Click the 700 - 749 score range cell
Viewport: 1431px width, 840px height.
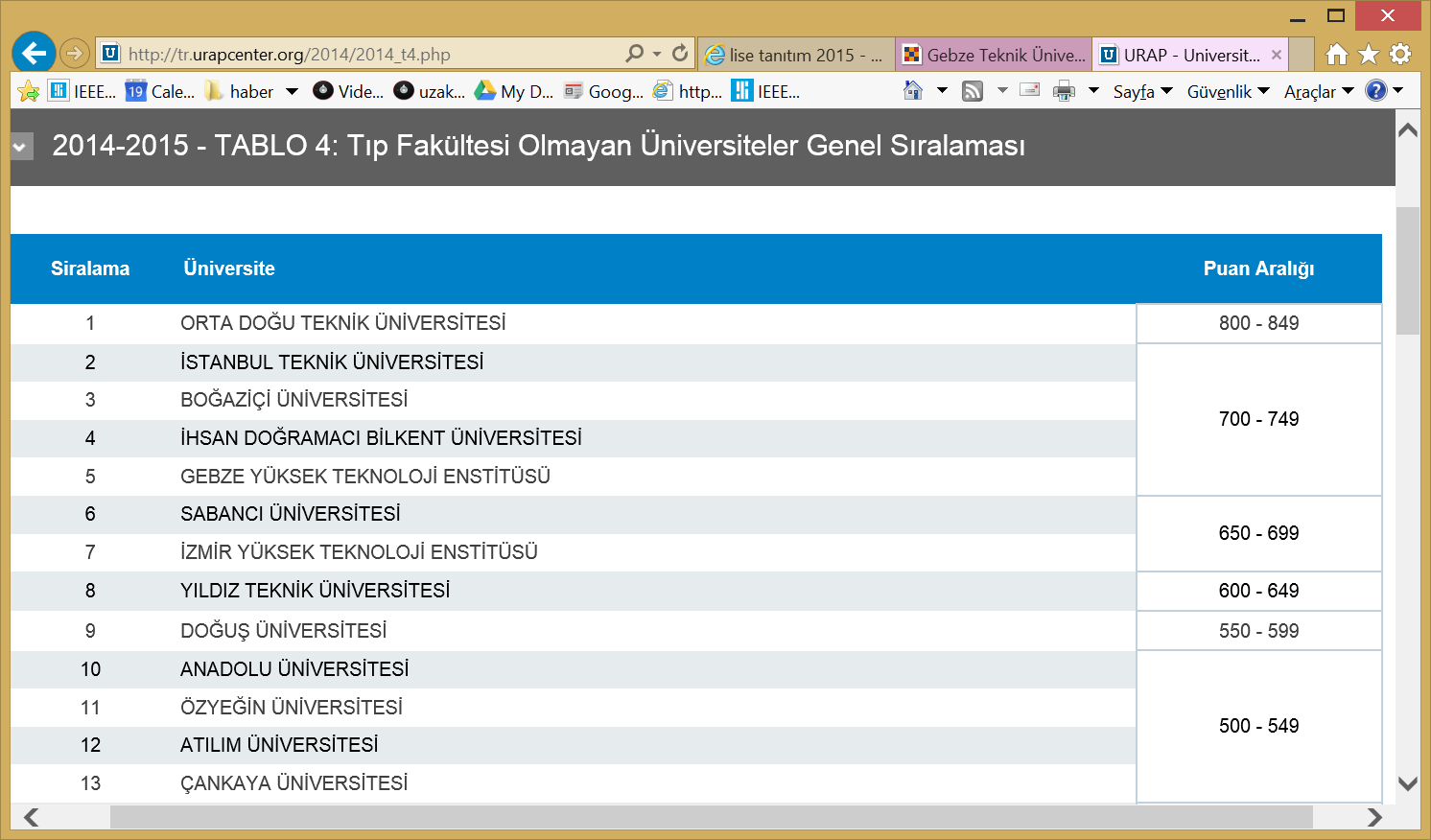click(1258, 419)
